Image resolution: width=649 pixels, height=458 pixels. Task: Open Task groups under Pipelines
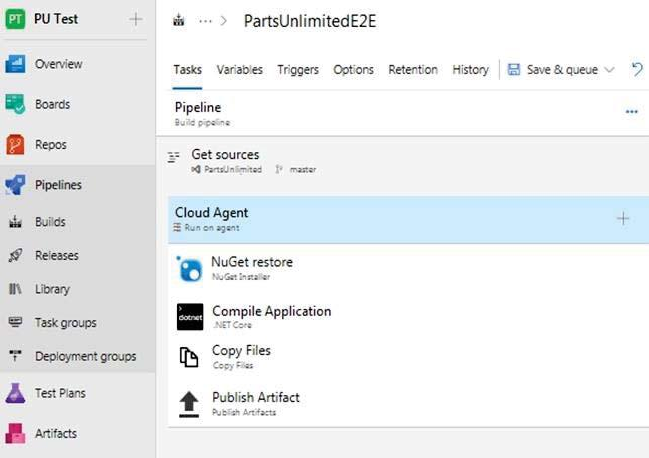click(66, 323)
